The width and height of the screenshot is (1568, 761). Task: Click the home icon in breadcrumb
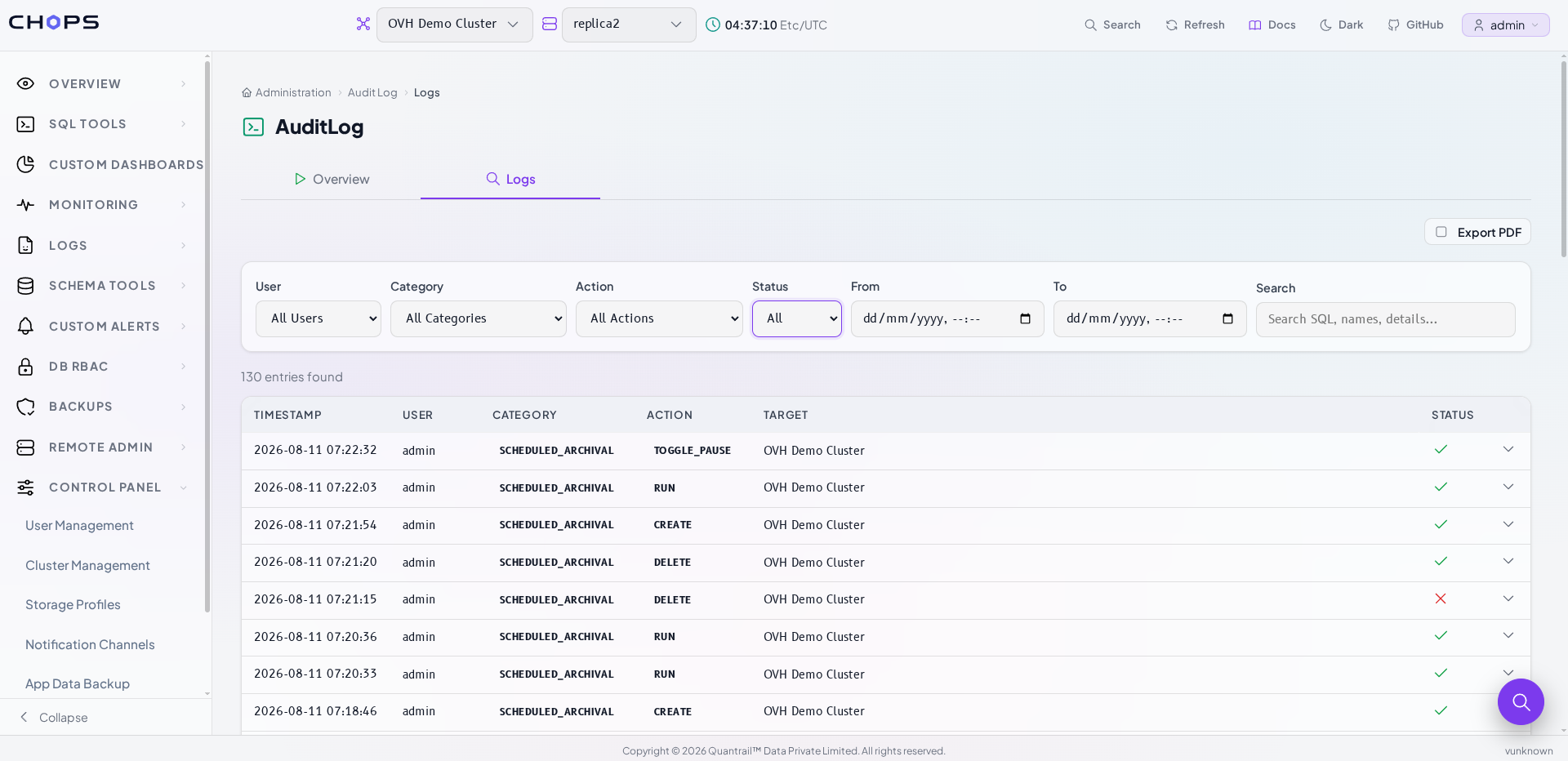[247, 93]
